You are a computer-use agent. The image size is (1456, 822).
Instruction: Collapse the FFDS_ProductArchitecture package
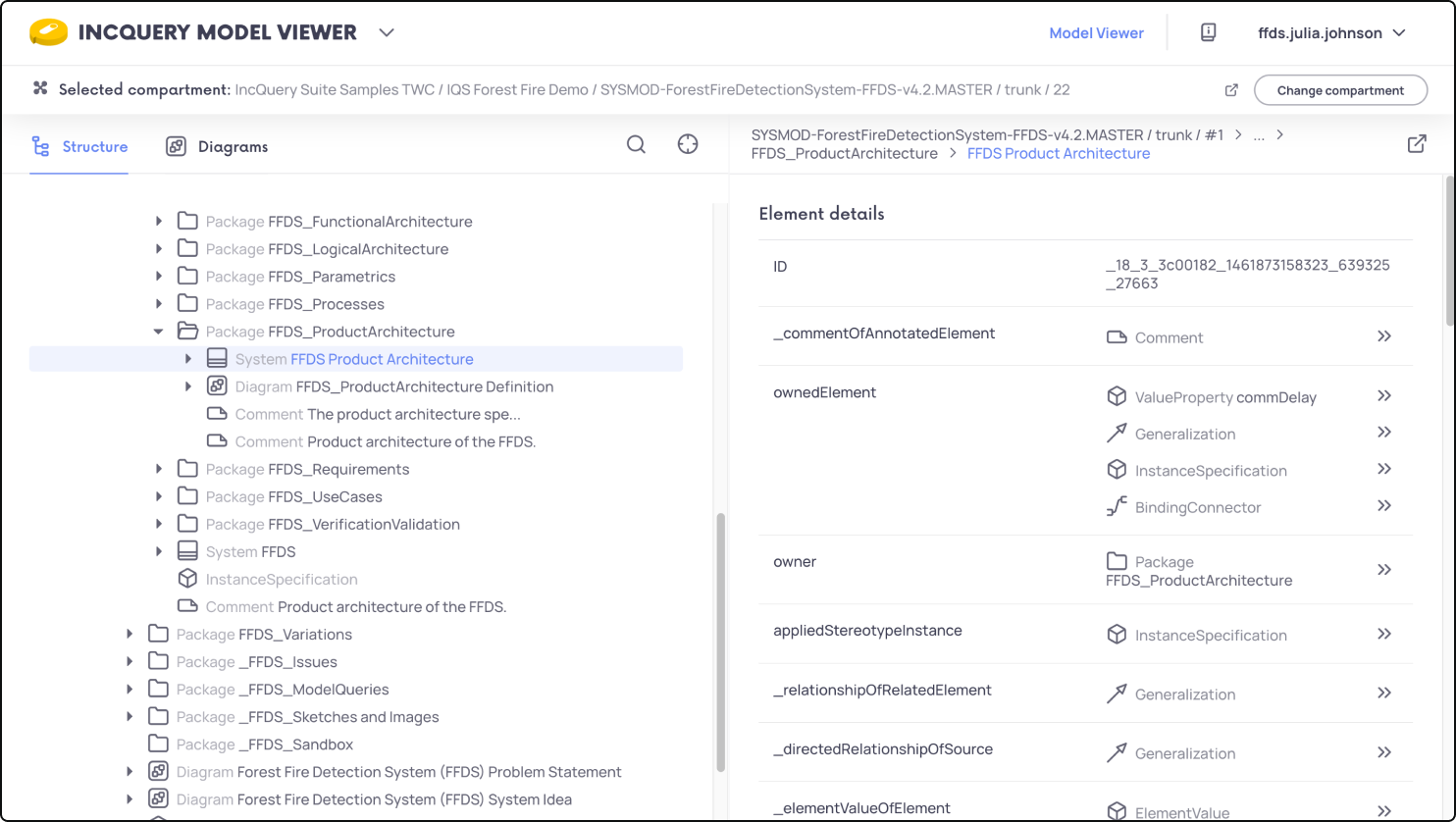click(x=159, y=332)
